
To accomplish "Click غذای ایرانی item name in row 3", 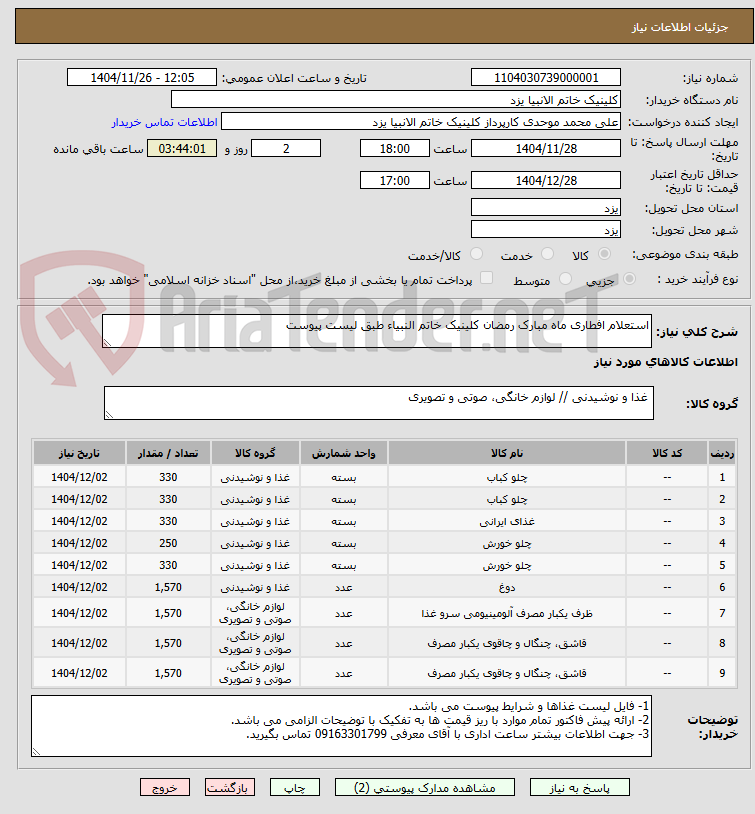I will tap(507, 521).
